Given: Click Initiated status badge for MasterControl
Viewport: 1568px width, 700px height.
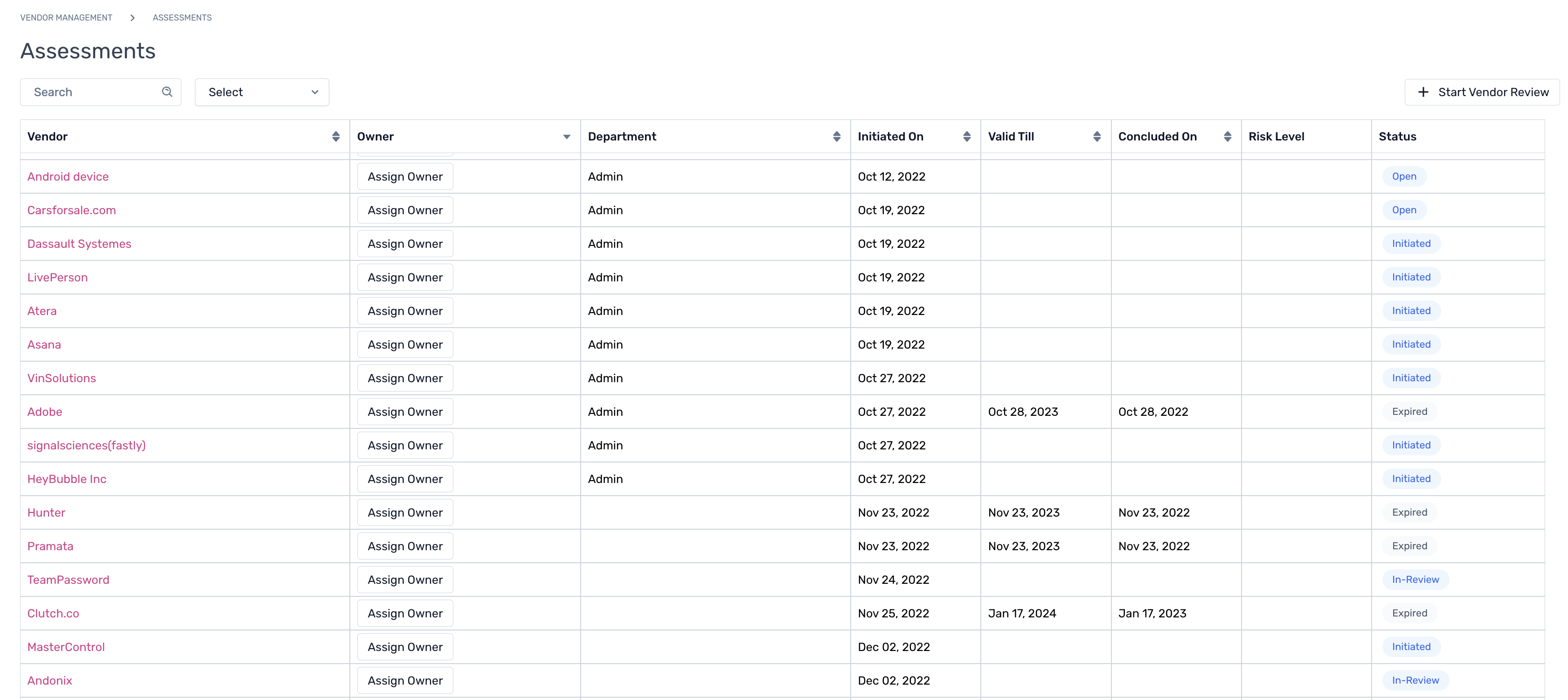Looking at the screenshot, I should [1411, 647].
